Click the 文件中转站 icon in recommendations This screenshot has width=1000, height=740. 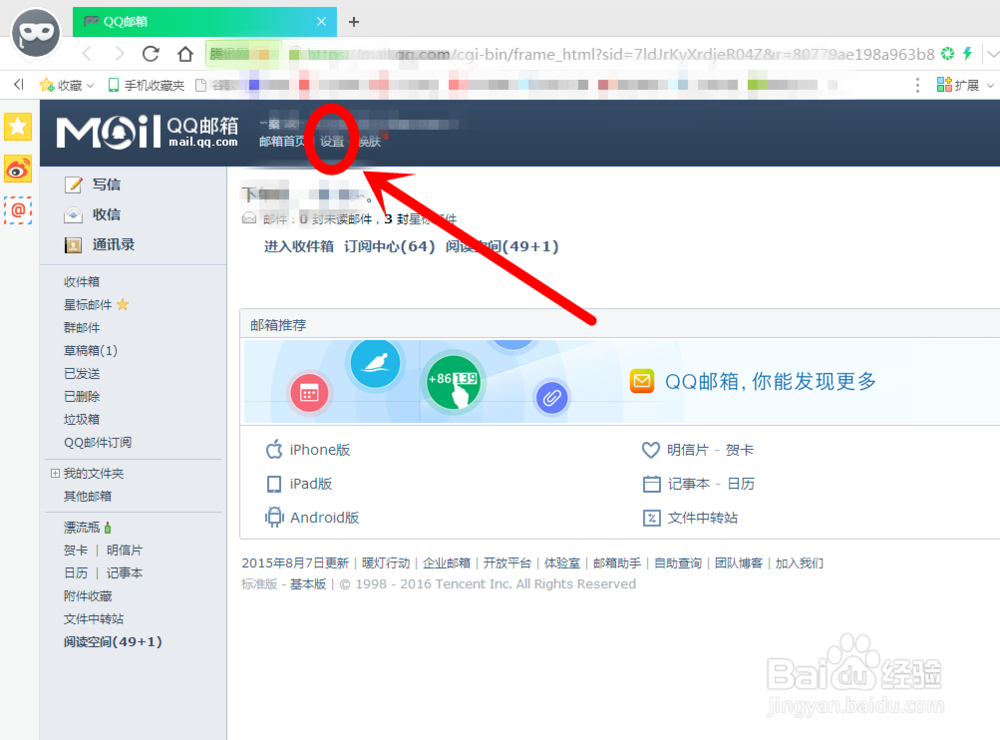(x=651, y=517)
